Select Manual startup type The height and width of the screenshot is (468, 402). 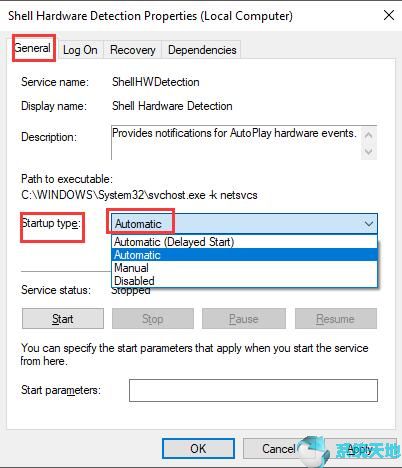(x=244, y=268)
